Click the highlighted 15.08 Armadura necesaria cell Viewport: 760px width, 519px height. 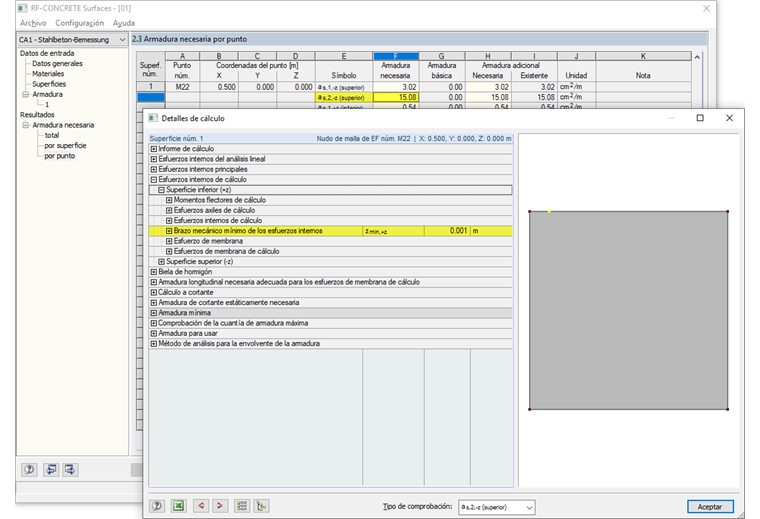point(396,97)
